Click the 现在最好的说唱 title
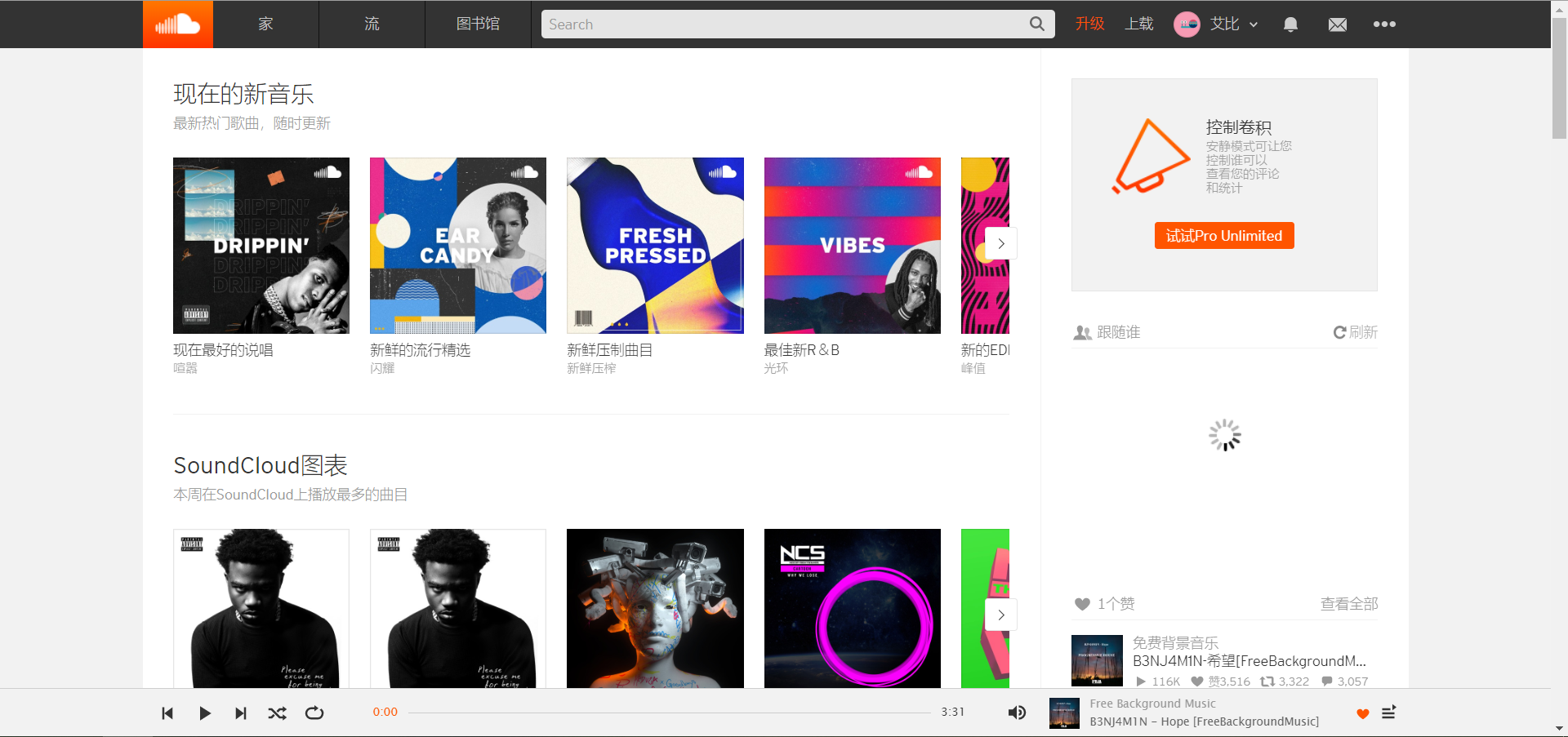The image size is (1568, 737). pos(223,350)
